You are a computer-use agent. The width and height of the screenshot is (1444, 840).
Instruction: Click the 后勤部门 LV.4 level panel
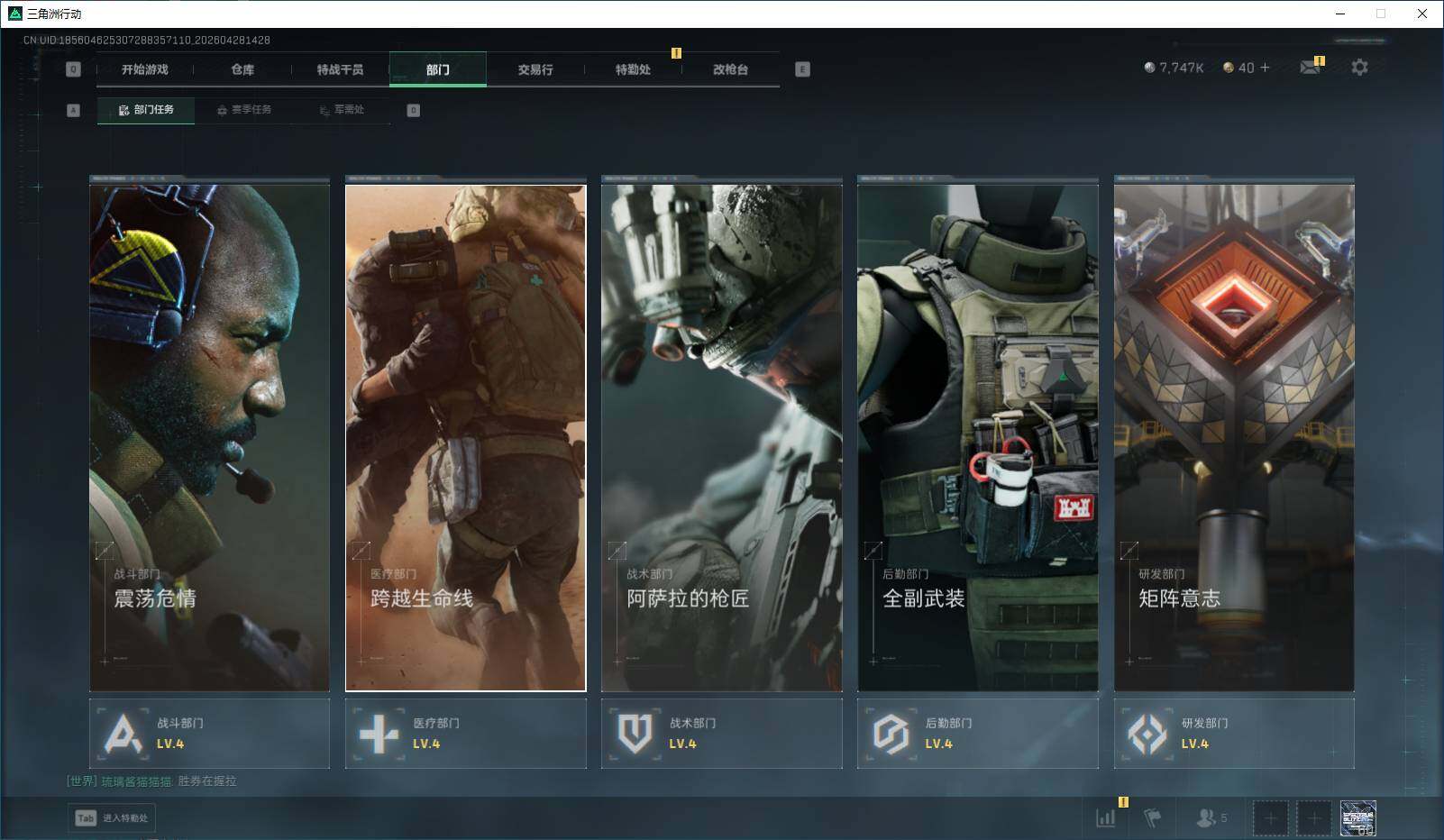point(978,734)
